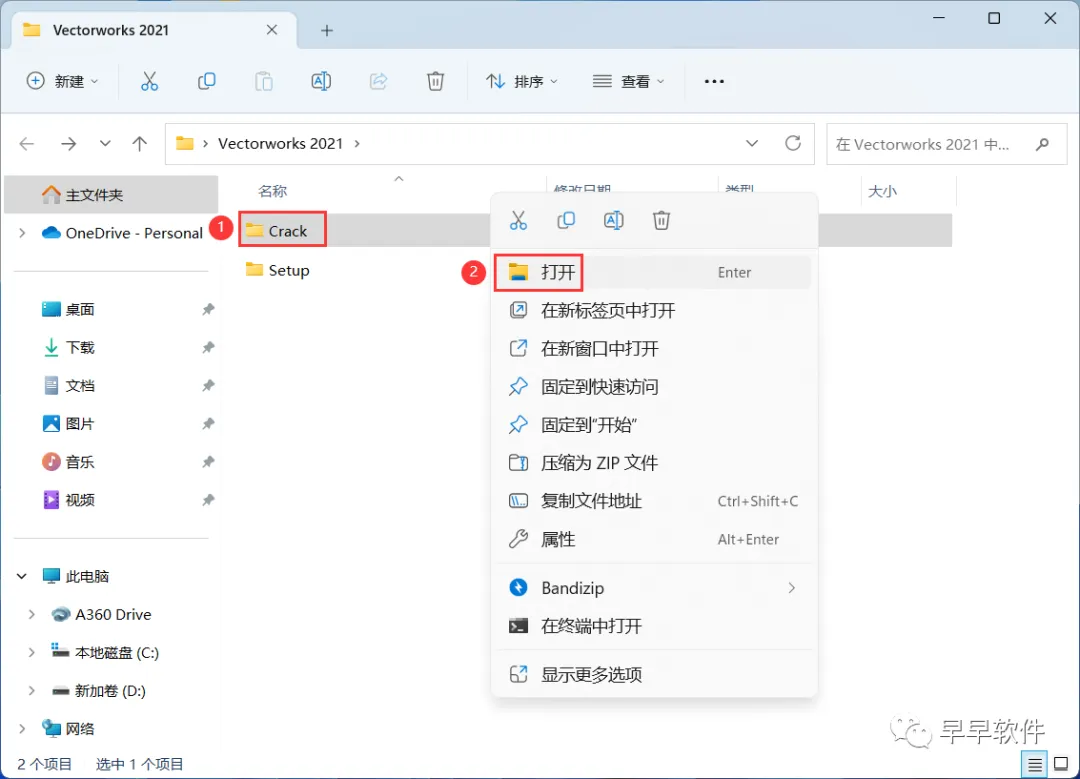
Task: Click the Paste icon in the toolbar
Action: tap(264, 81)
